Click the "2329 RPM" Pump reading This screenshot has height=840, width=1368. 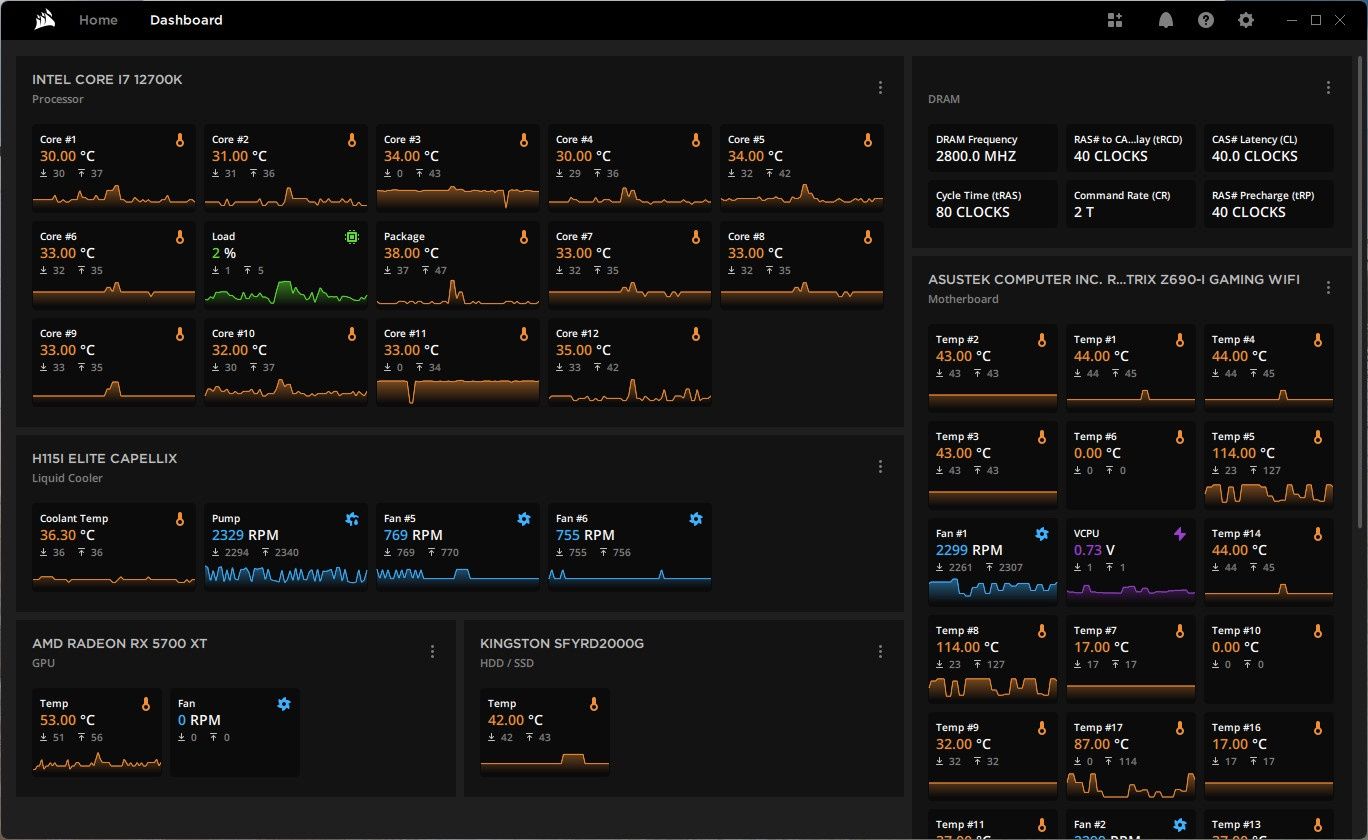(x=245, y=535)
